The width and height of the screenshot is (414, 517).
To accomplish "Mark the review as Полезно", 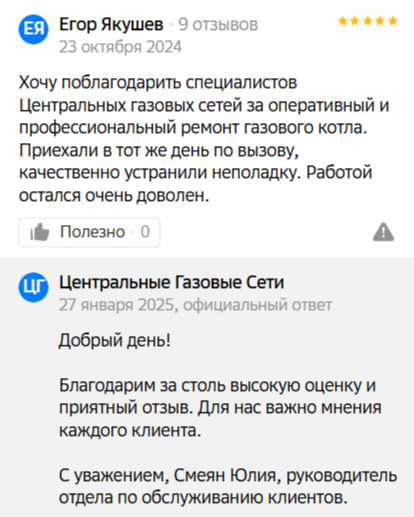I will coord(89,232).
